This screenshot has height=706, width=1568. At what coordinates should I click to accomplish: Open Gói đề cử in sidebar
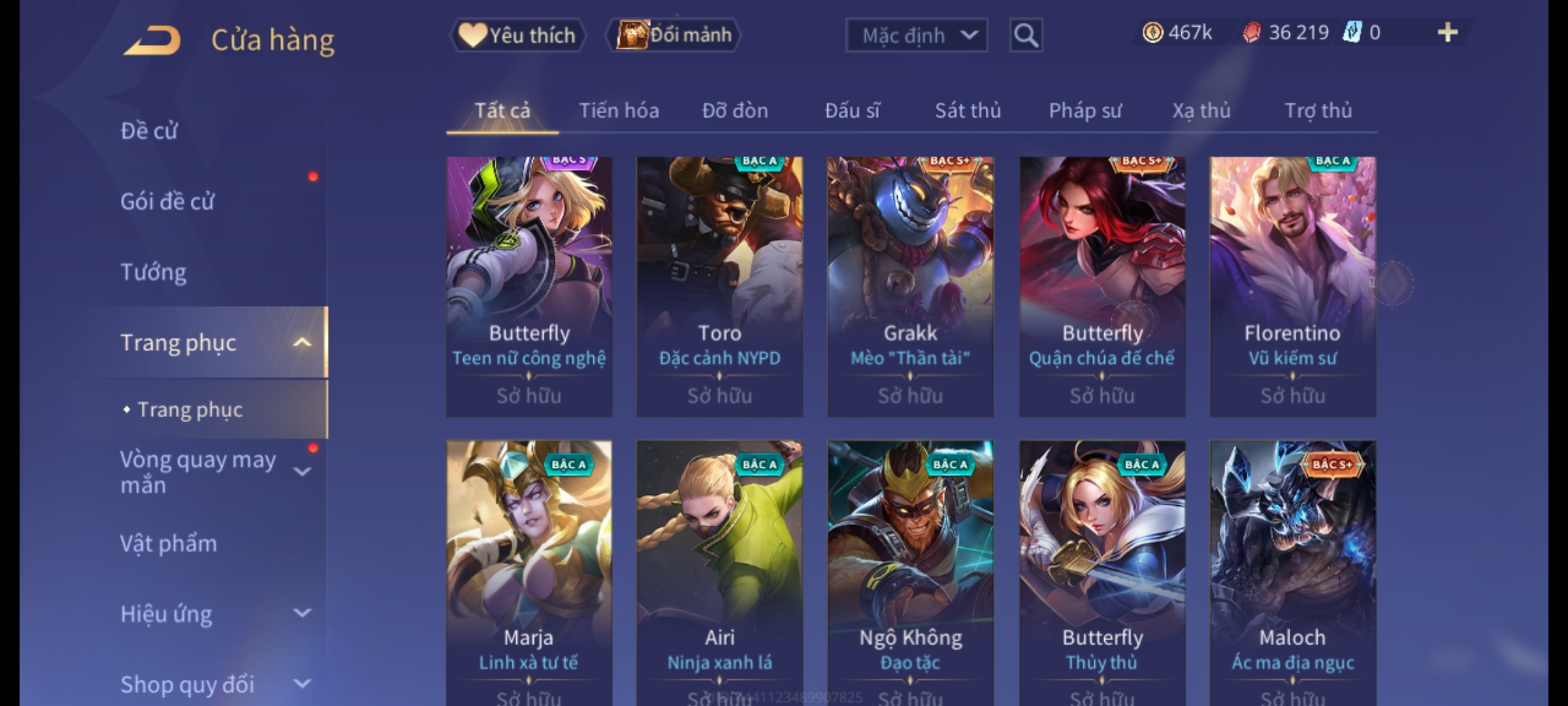coord(167,201)
